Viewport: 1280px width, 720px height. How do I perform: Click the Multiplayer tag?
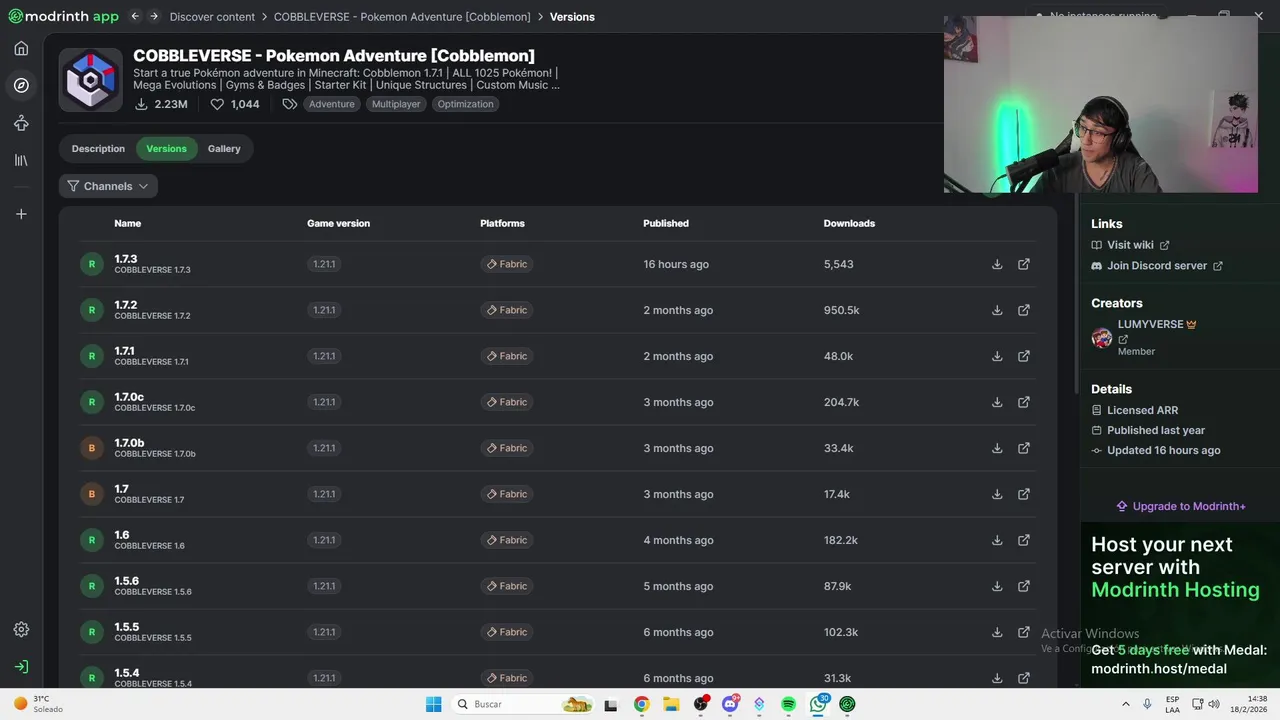(x=396, y=104)
